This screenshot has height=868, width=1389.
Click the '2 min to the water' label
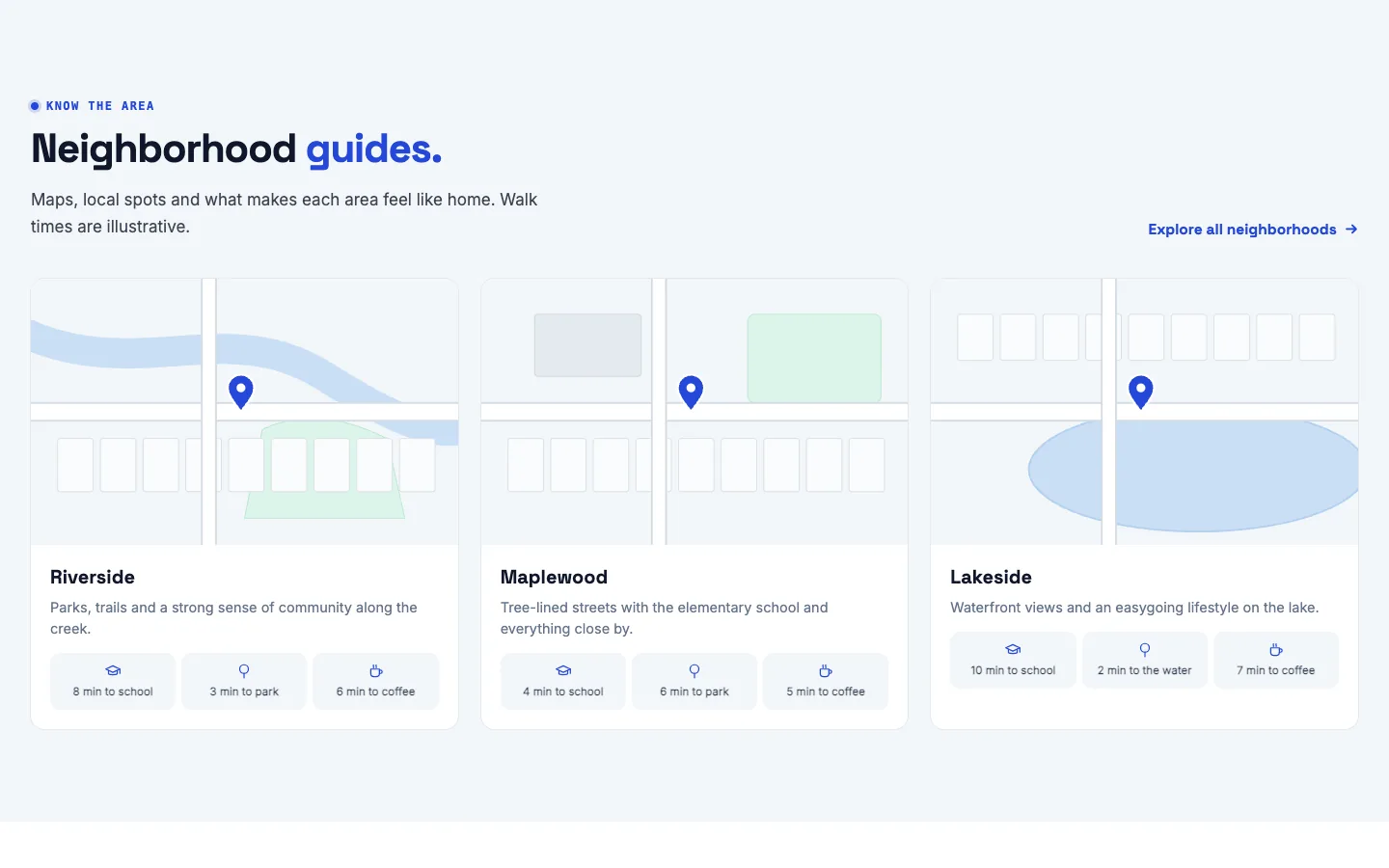(x=1145, y=670)
